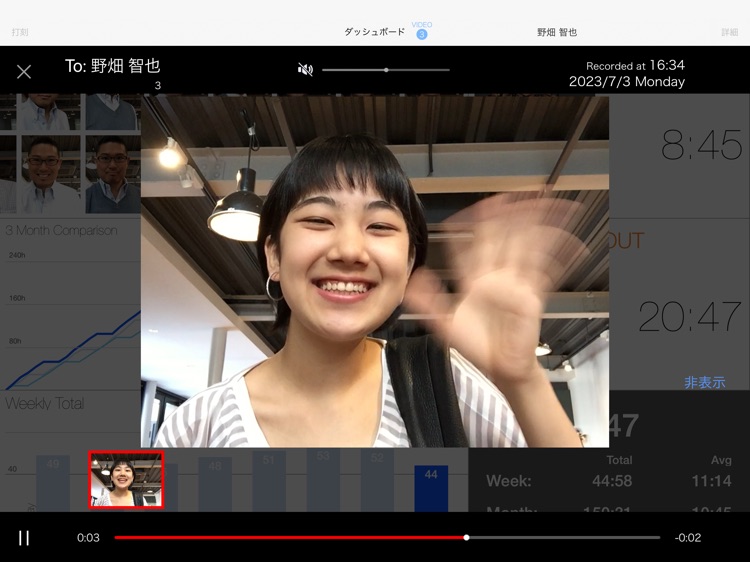Select the user name 野畑 智也 in the top bar
Screen dimensions: 750x562
pos(557,32)
